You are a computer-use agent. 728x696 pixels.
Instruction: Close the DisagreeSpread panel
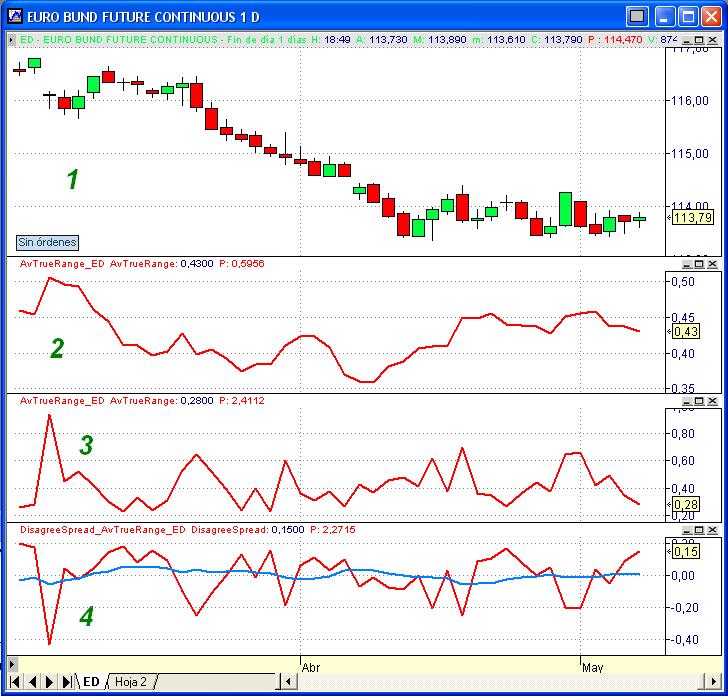[x=712, y=530]
